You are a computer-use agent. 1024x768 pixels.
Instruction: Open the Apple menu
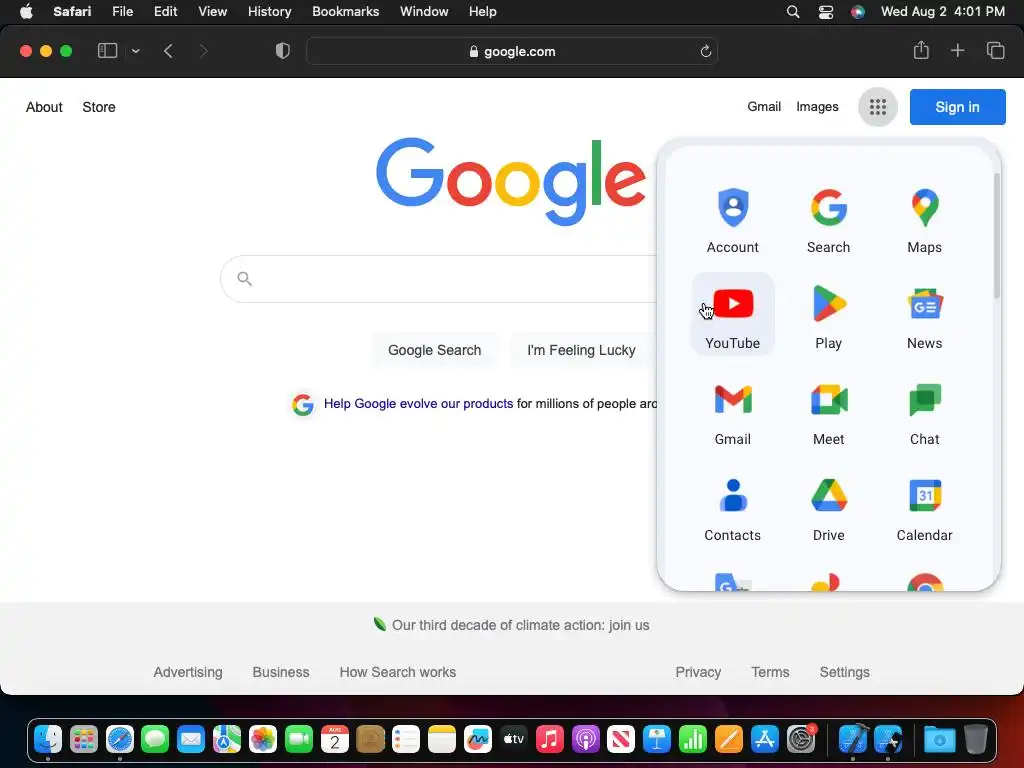[26, 11]
